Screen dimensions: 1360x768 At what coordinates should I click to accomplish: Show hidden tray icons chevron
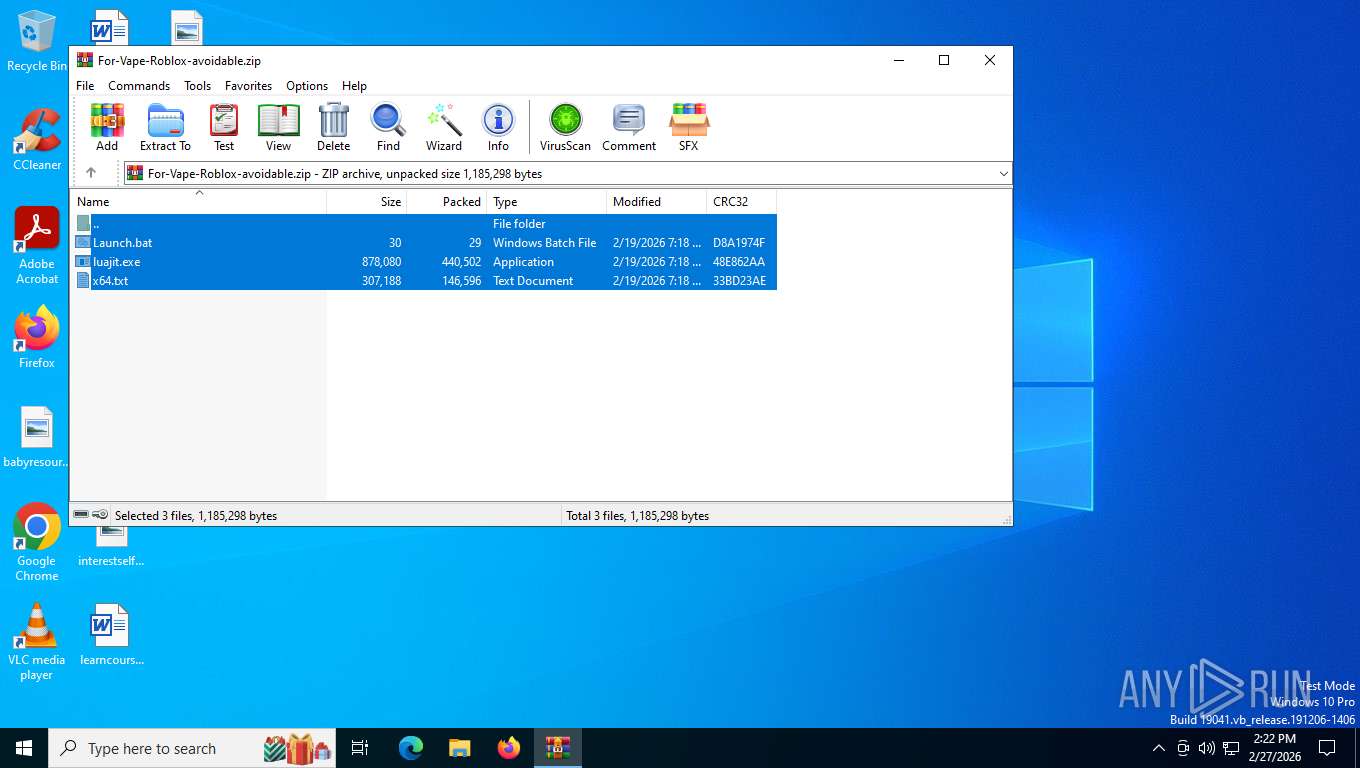(1159, 748)
